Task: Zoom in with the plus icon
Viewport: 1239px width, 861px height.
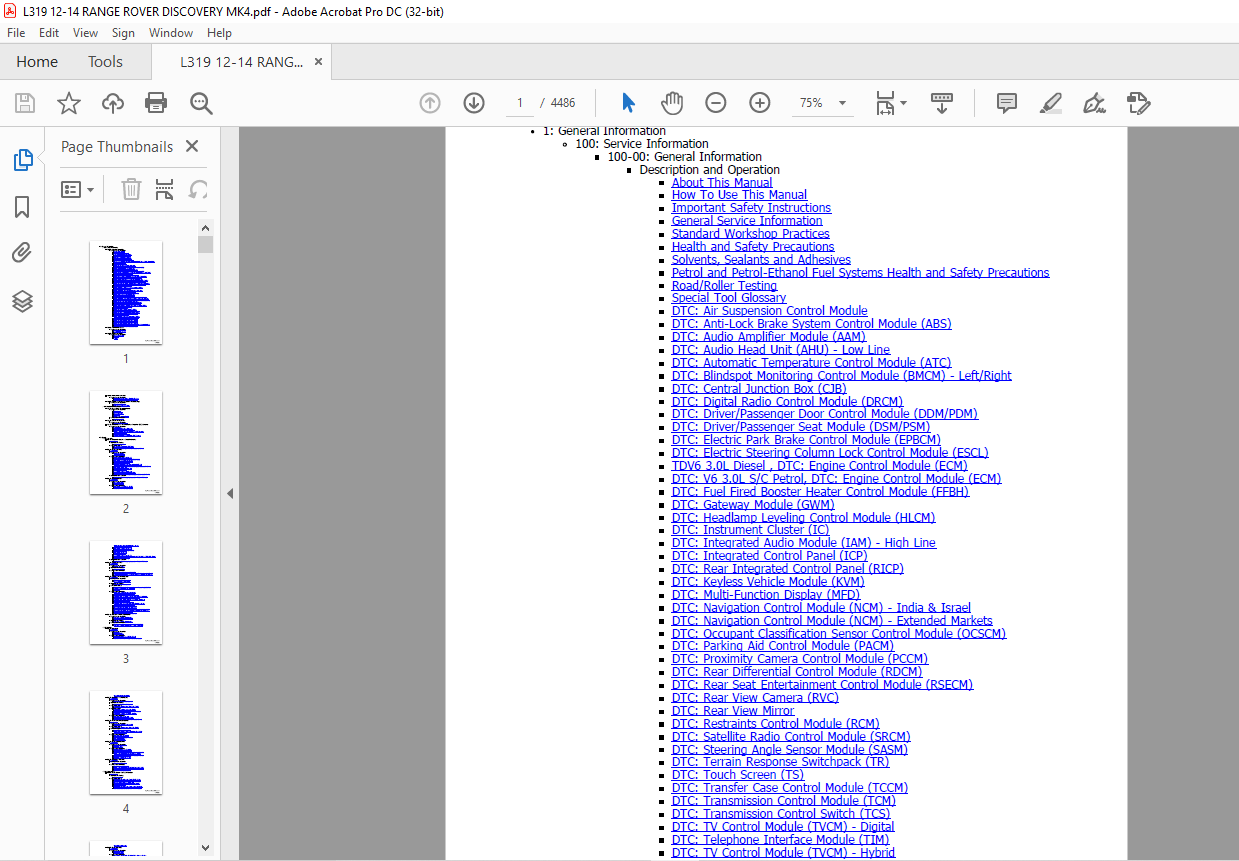Action: point(760,103)
